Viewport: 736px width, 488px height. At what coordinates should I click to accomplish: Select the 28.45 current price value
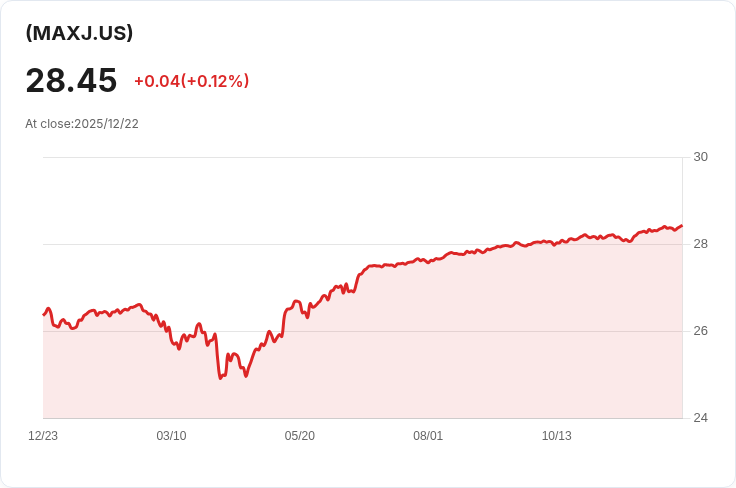click(71, 81)
